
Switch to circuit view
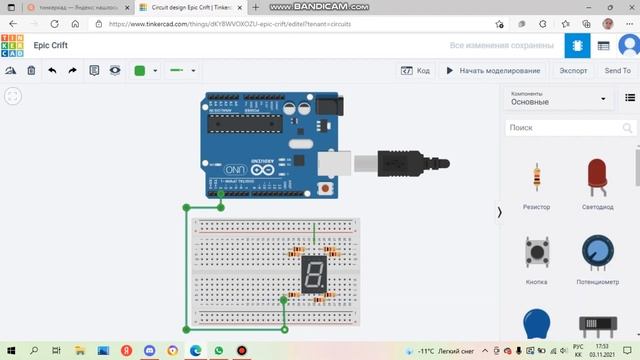tap(577, 46)
